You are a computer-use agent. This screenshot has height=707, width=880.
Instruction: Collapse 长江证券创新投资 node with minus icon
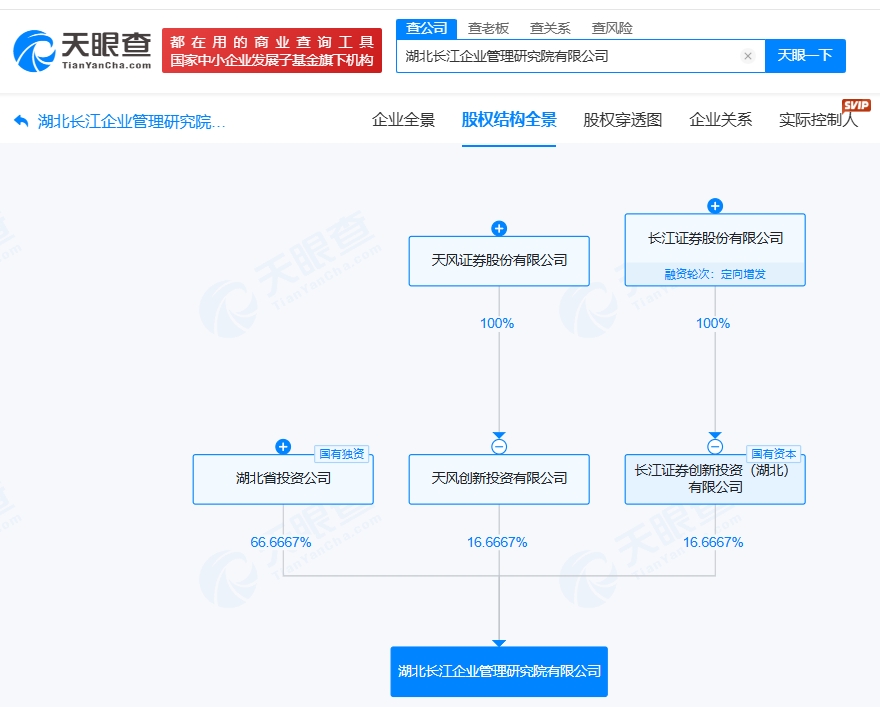tap(715, 447)
